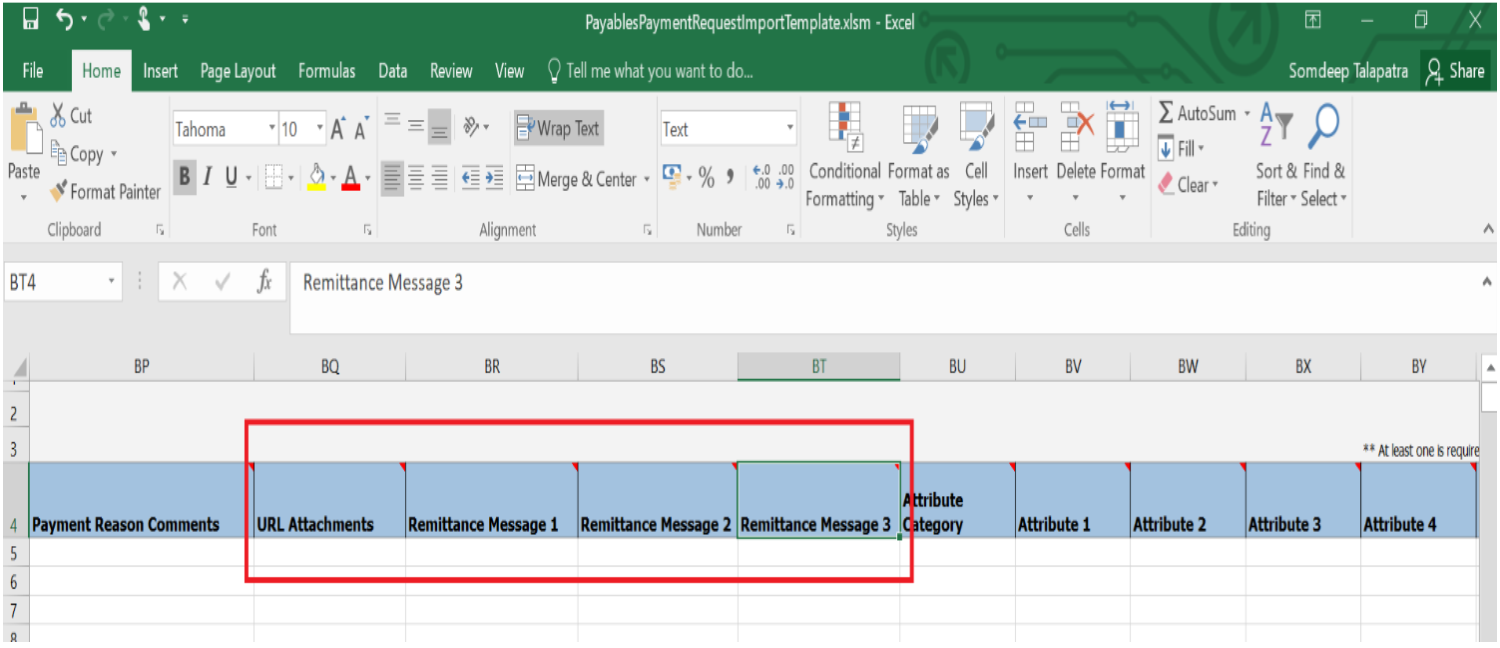Switch to the Formulas ribbon tab
Viewport: 1500px width, 648px height.
[326, 70]
